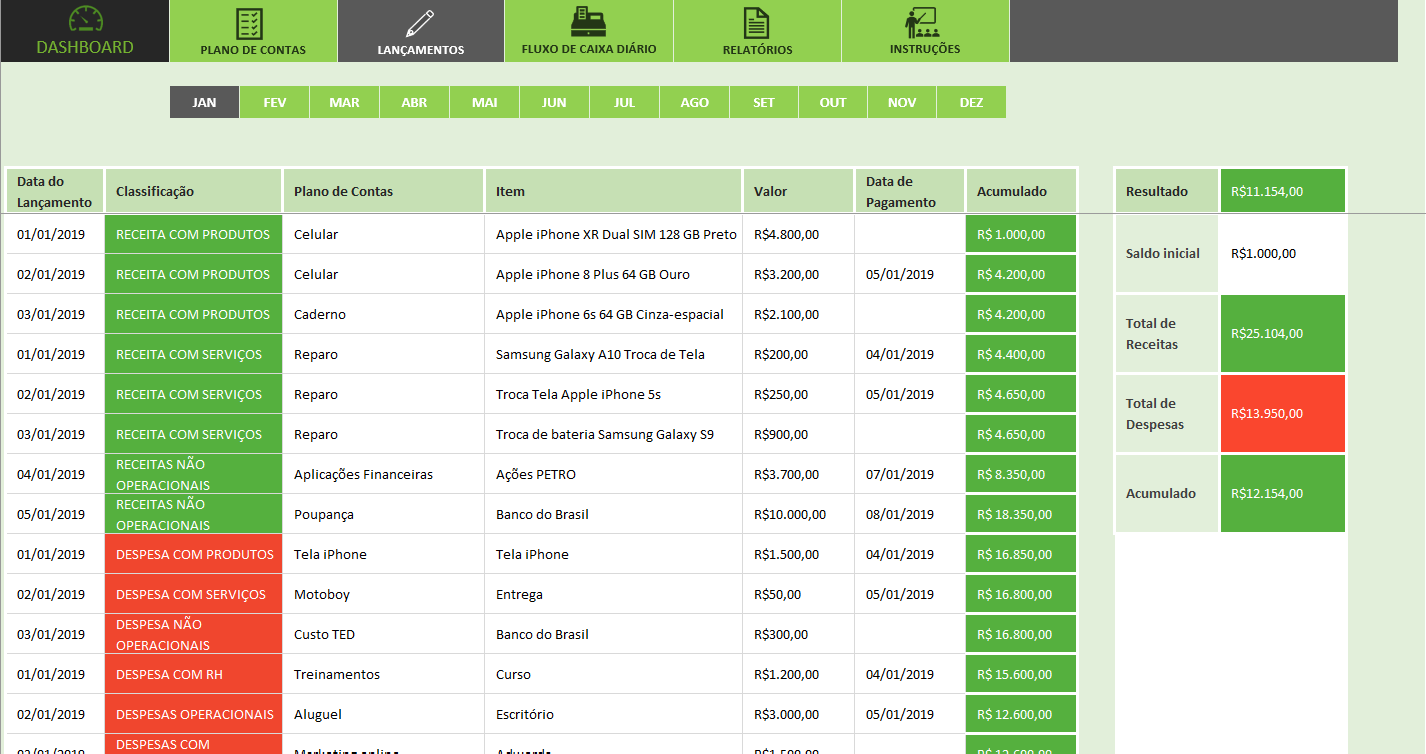Viewport: 1426px width, 754px height.
Task: Select the Apple iPhone 6s Cinza-espacial cell
Action: 614,314
